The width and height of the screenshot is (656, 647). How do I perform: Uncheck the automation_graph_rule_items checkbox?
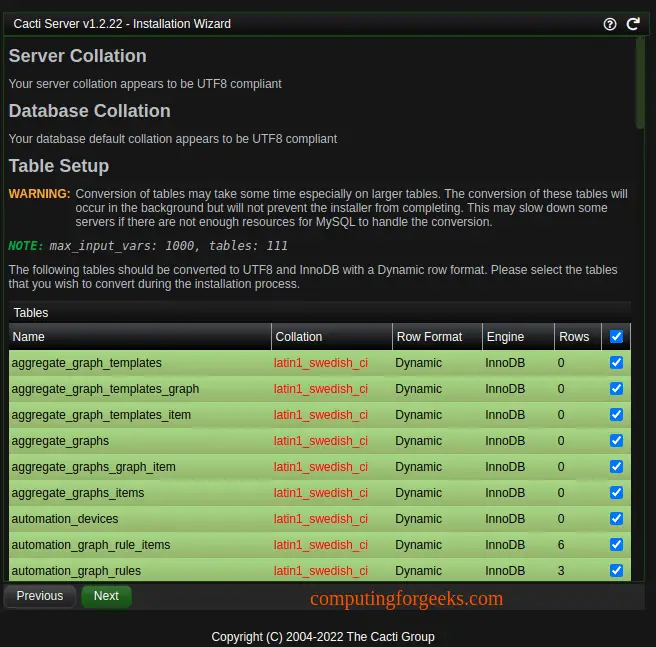(616, 544)
